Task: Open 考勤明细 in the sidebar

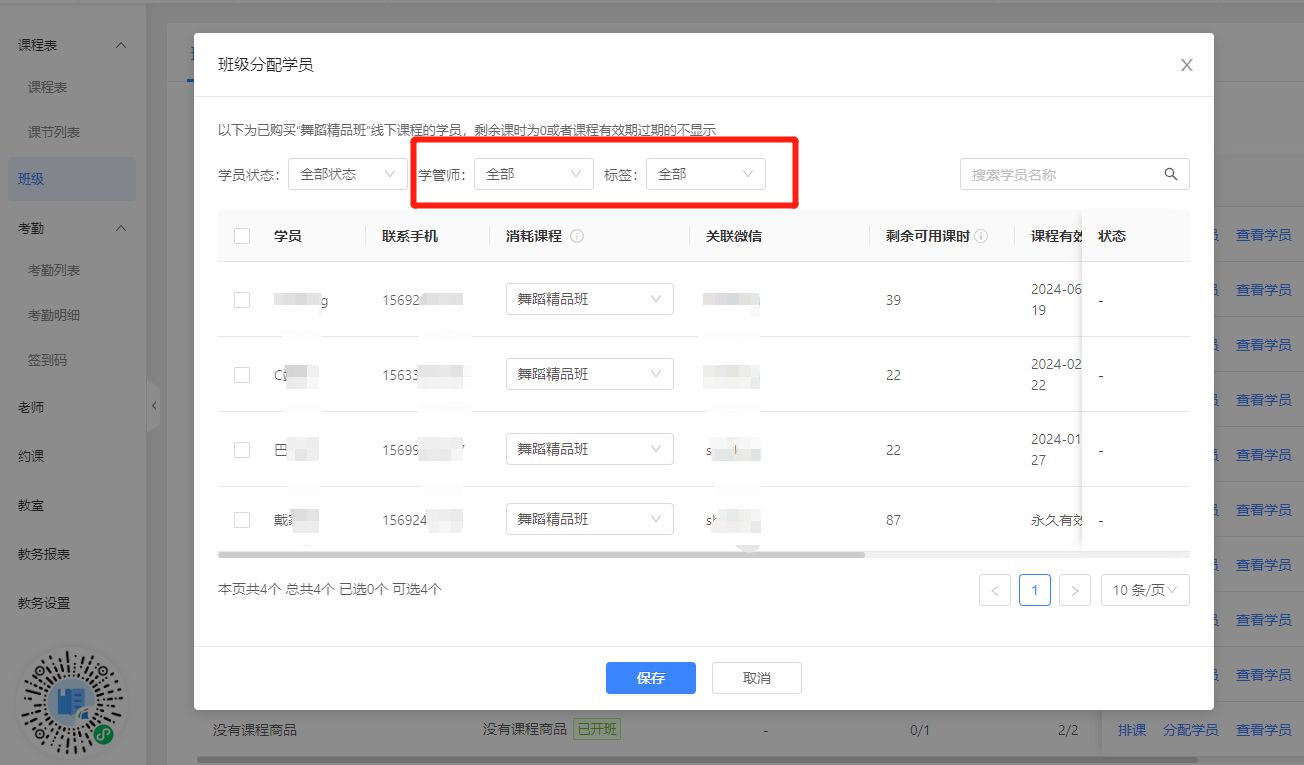Action: [x=54, y=315]
